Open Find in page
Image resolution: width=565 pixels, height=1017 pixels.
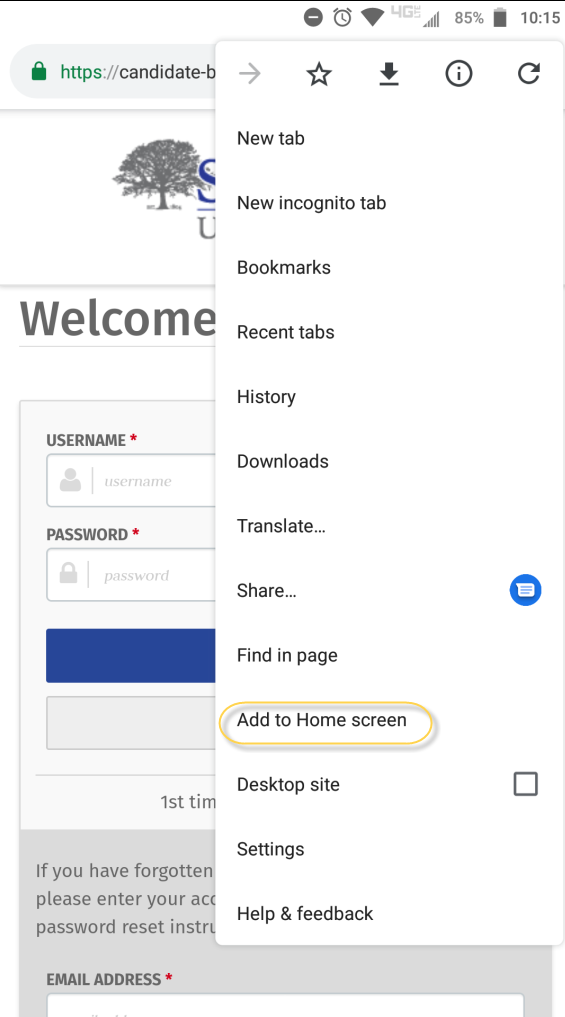(287, 655)
